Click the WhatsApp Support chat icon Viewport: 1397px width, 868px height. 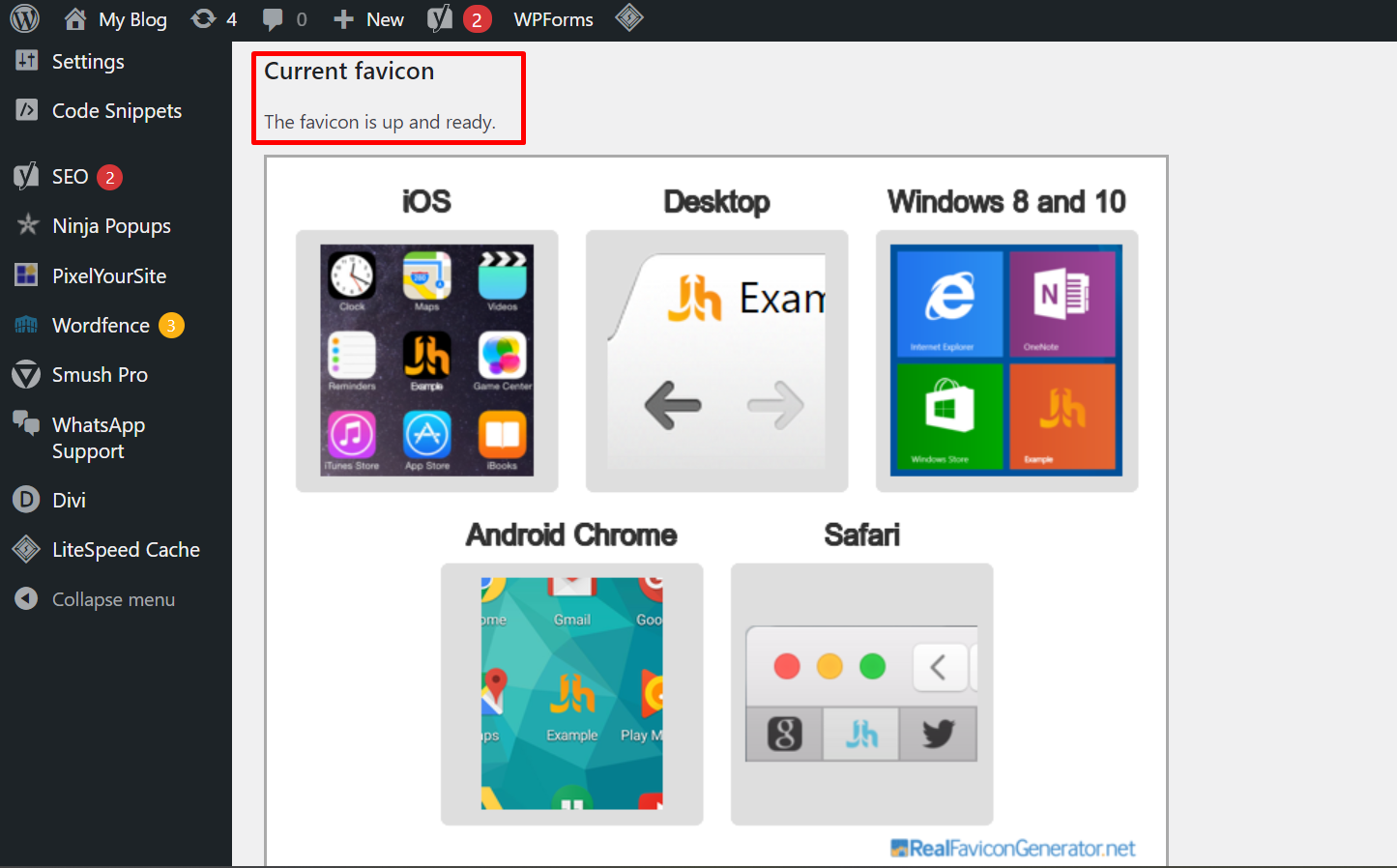tap(26, 422)
